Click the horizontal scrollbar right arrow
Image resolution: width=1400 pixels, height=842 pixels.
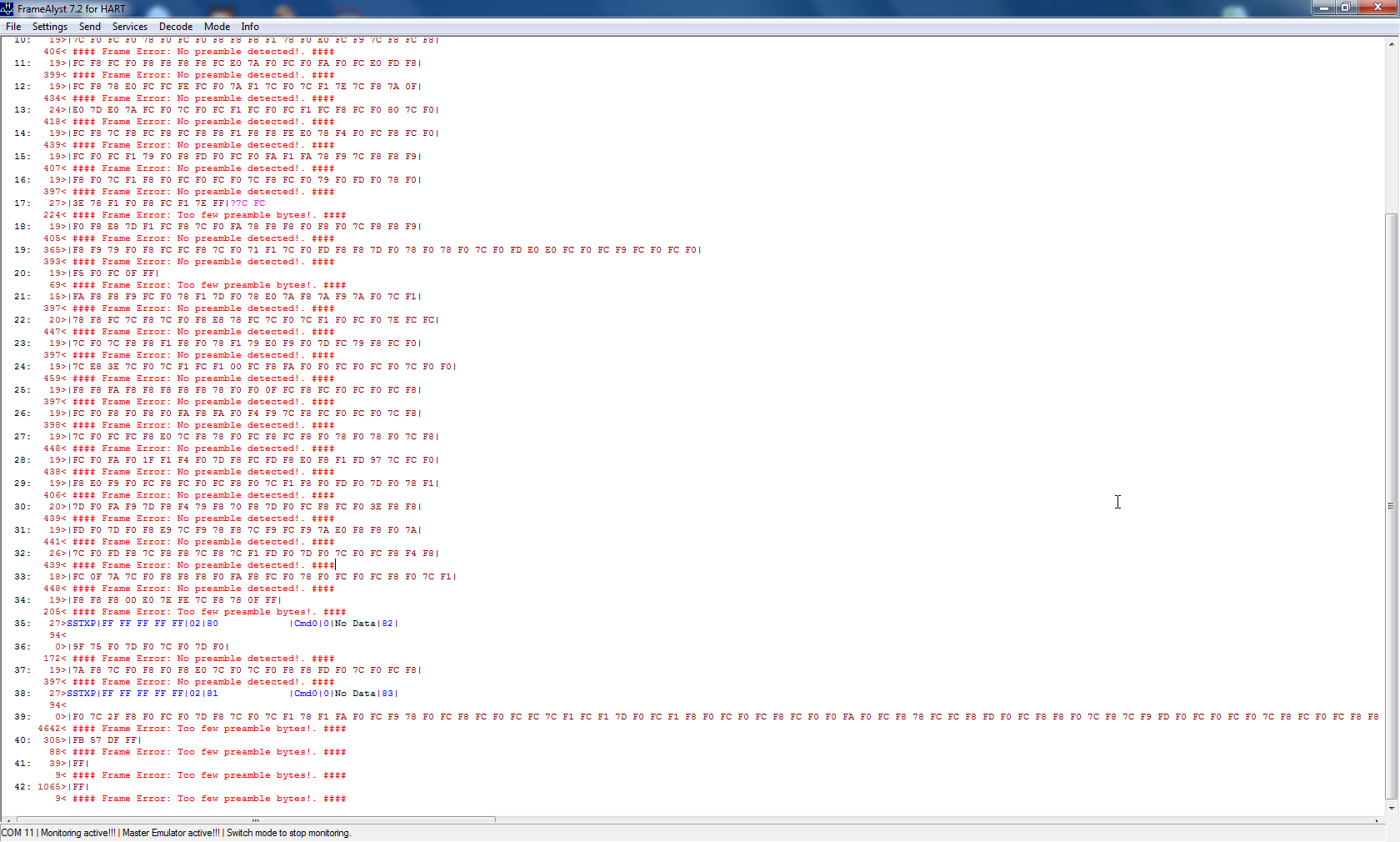(1377, 819)
